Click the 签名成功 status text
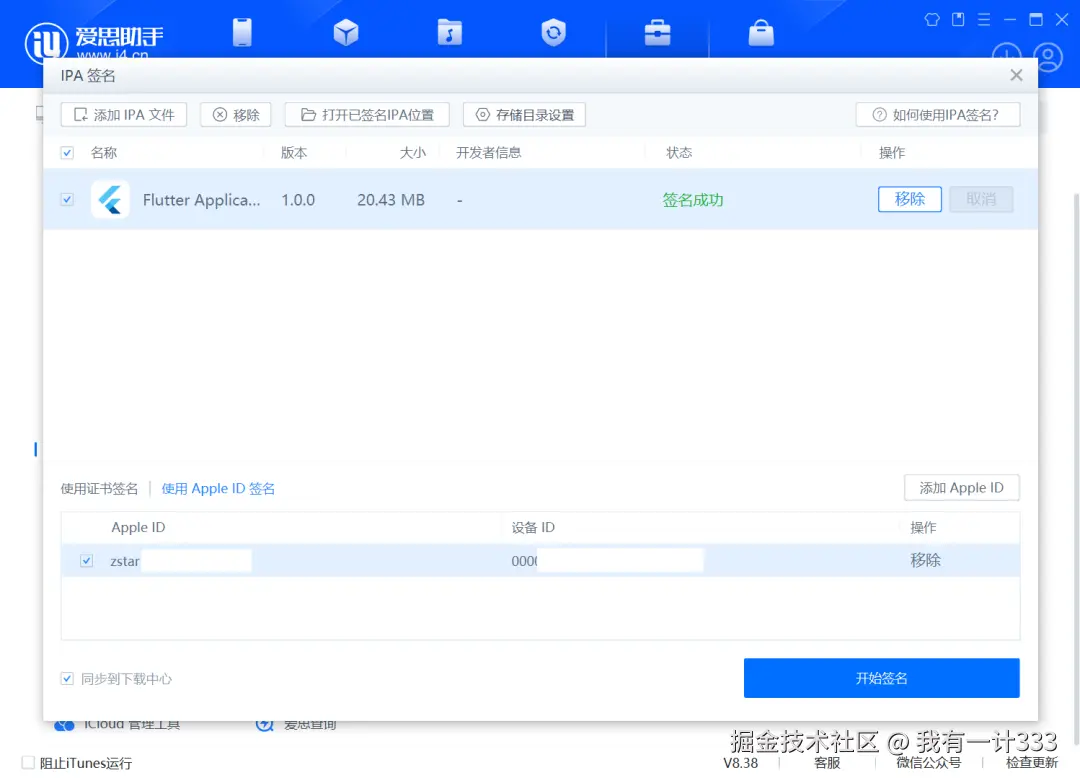 [x=693, y=200]
